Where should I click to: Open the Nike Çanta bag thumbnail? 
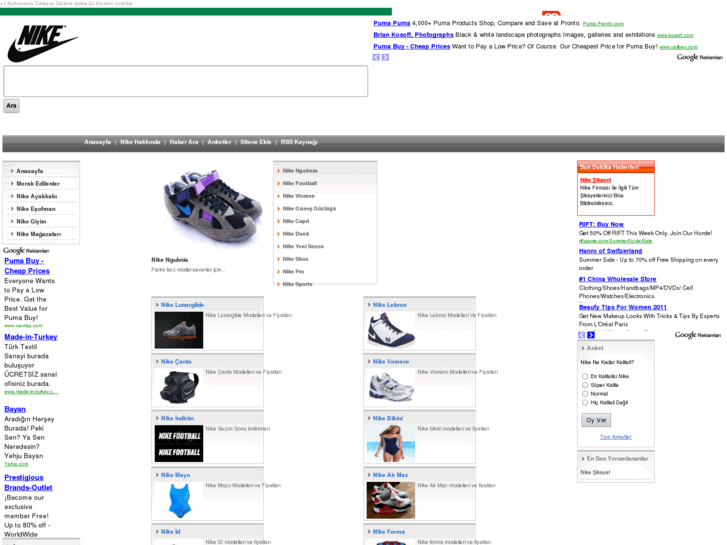(x=179, y=387)
